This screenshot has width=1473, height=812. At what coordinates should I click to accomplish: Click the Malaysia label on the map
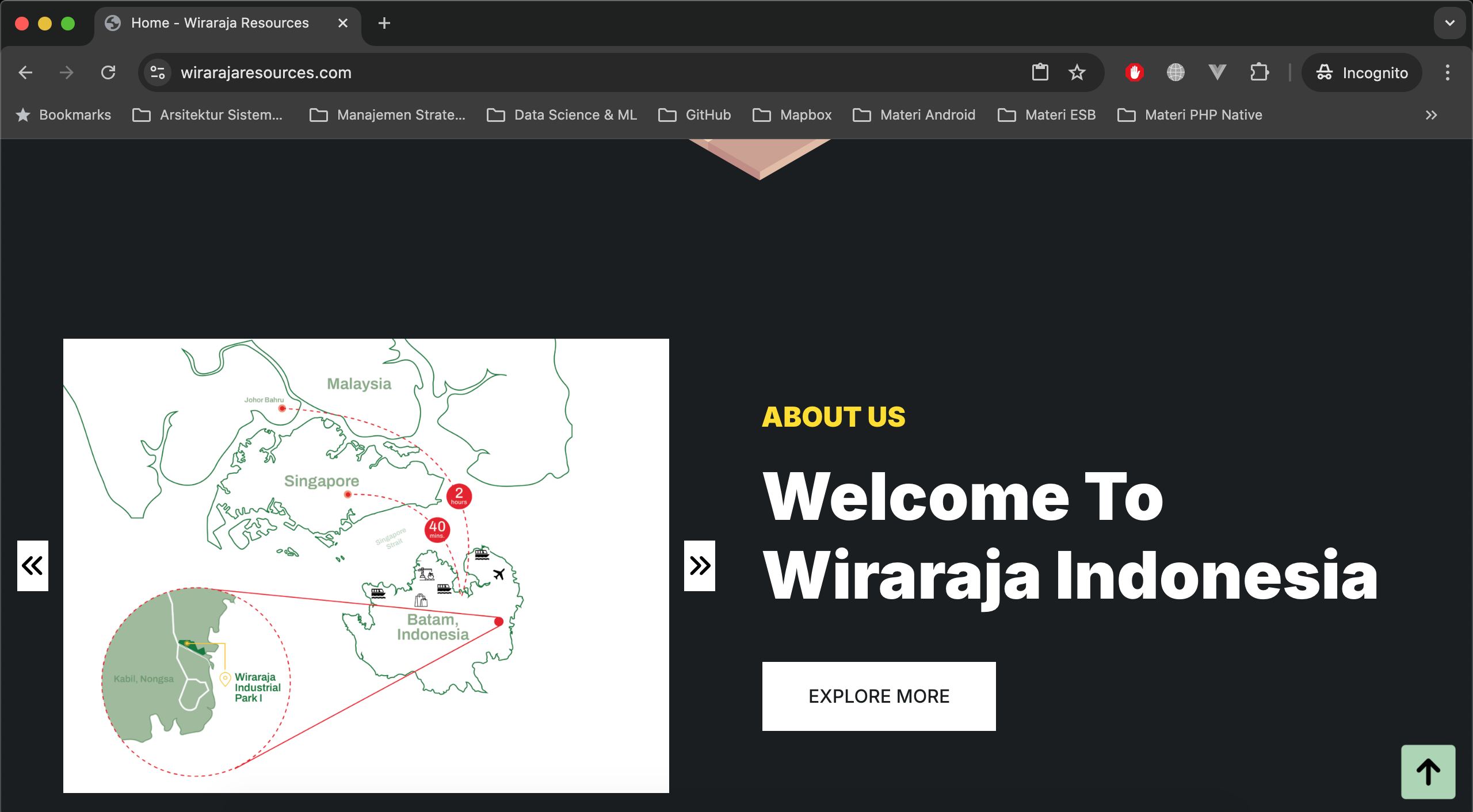(359, 384)
